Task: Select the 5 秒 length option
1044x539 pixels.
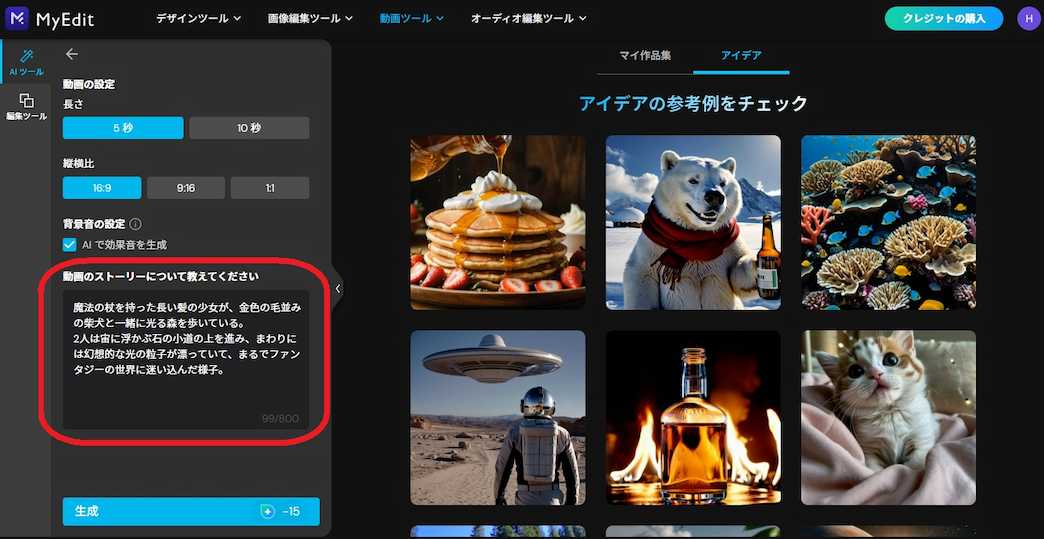Action: coord(123,128)
